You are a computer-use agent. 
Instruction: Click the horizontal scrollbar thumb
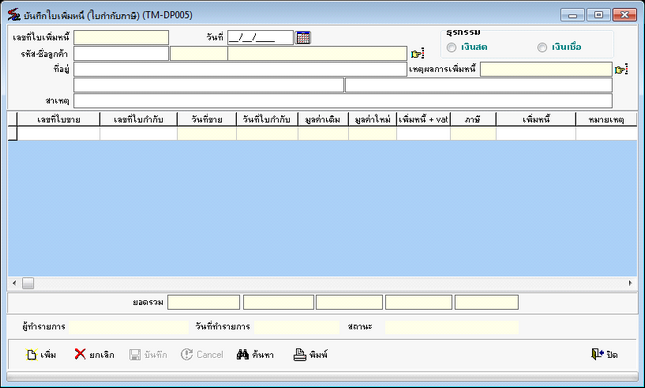[x=28, y=283]
